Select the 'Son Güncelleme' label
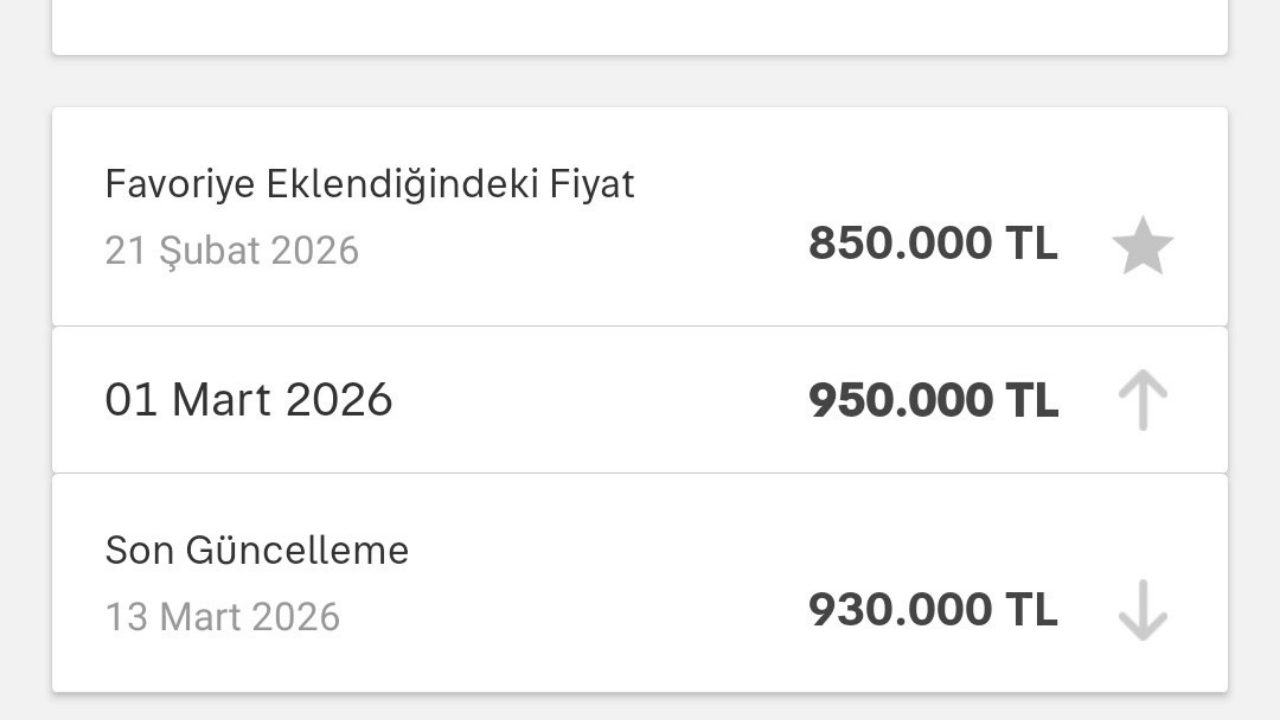The height and width of the screenshot is (720, 1280). pos(257,550)
